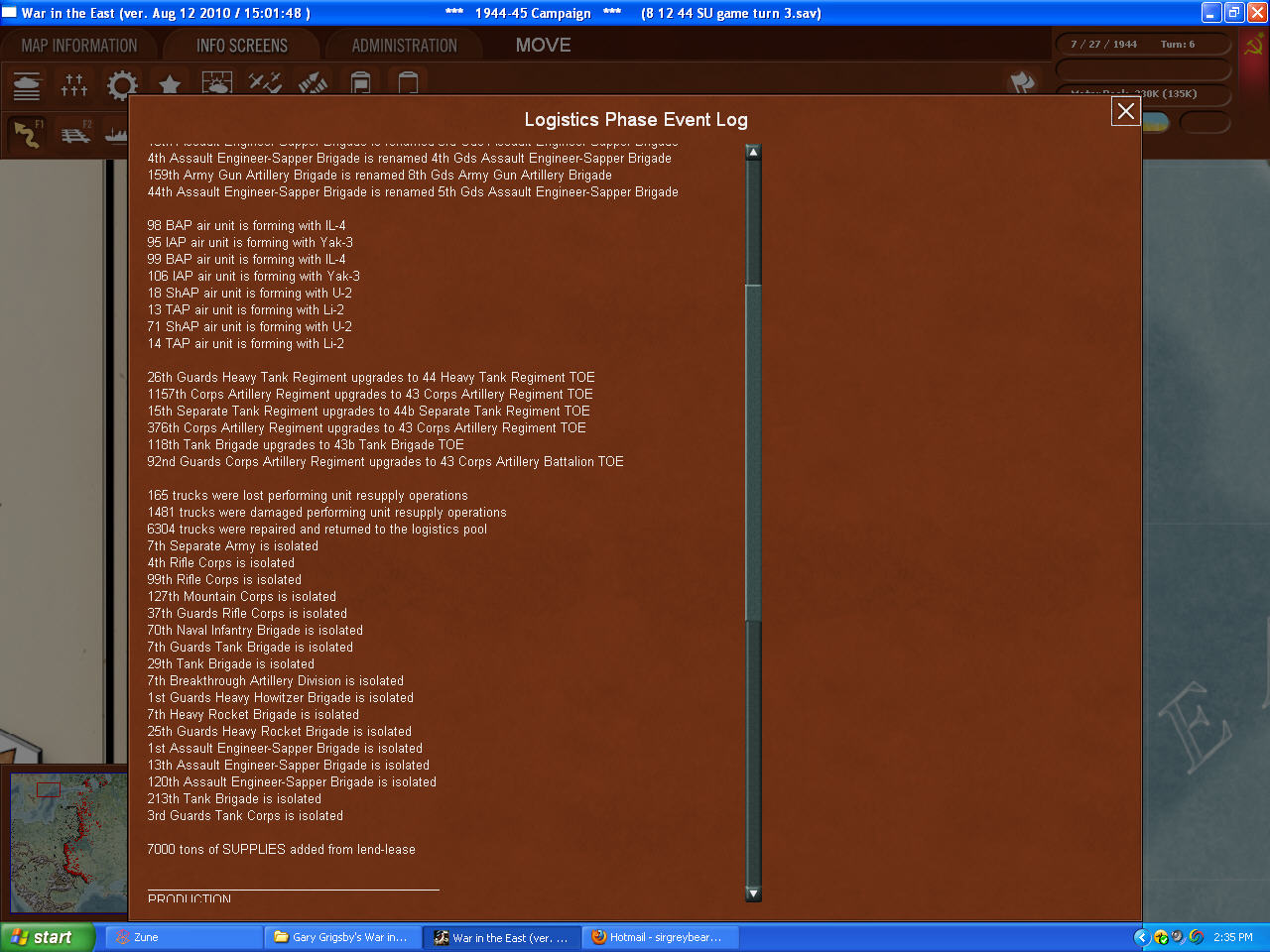Click '26th Guards Heavy Tank Regiment upgrades' line

point(371,378)
